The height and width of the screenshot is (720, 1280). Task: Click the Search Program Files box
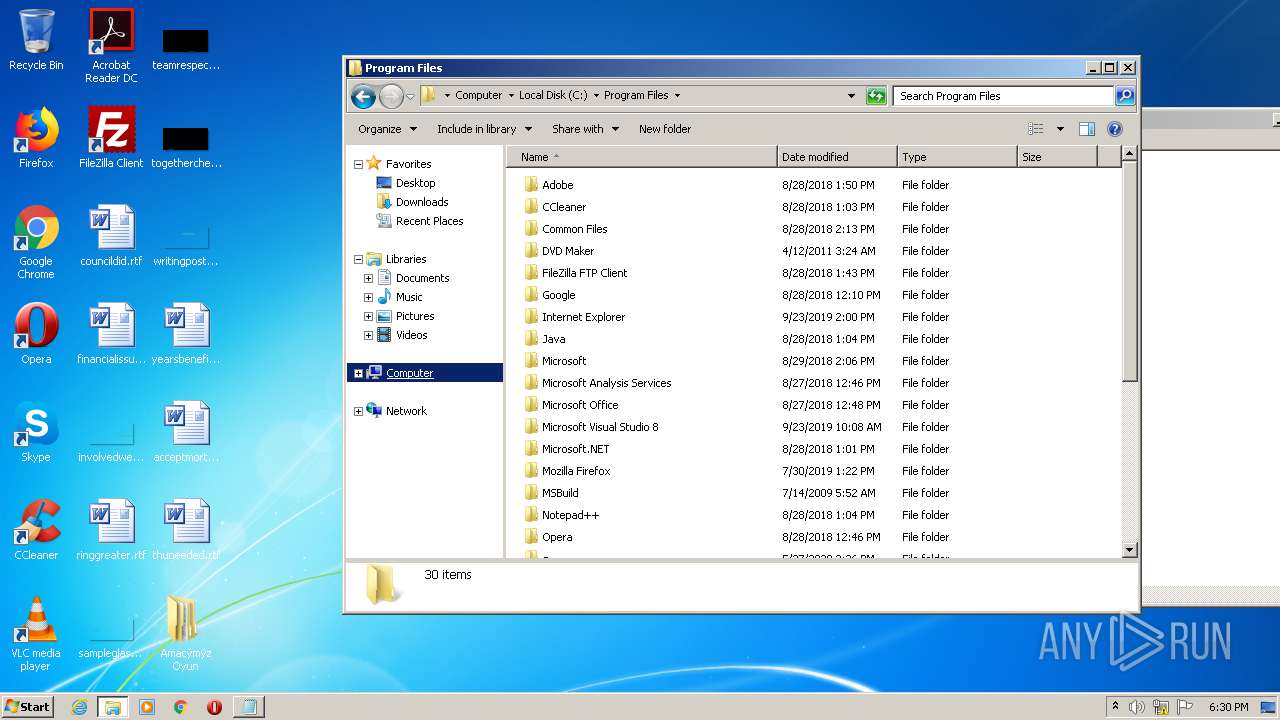click(x=1003, y=96)
